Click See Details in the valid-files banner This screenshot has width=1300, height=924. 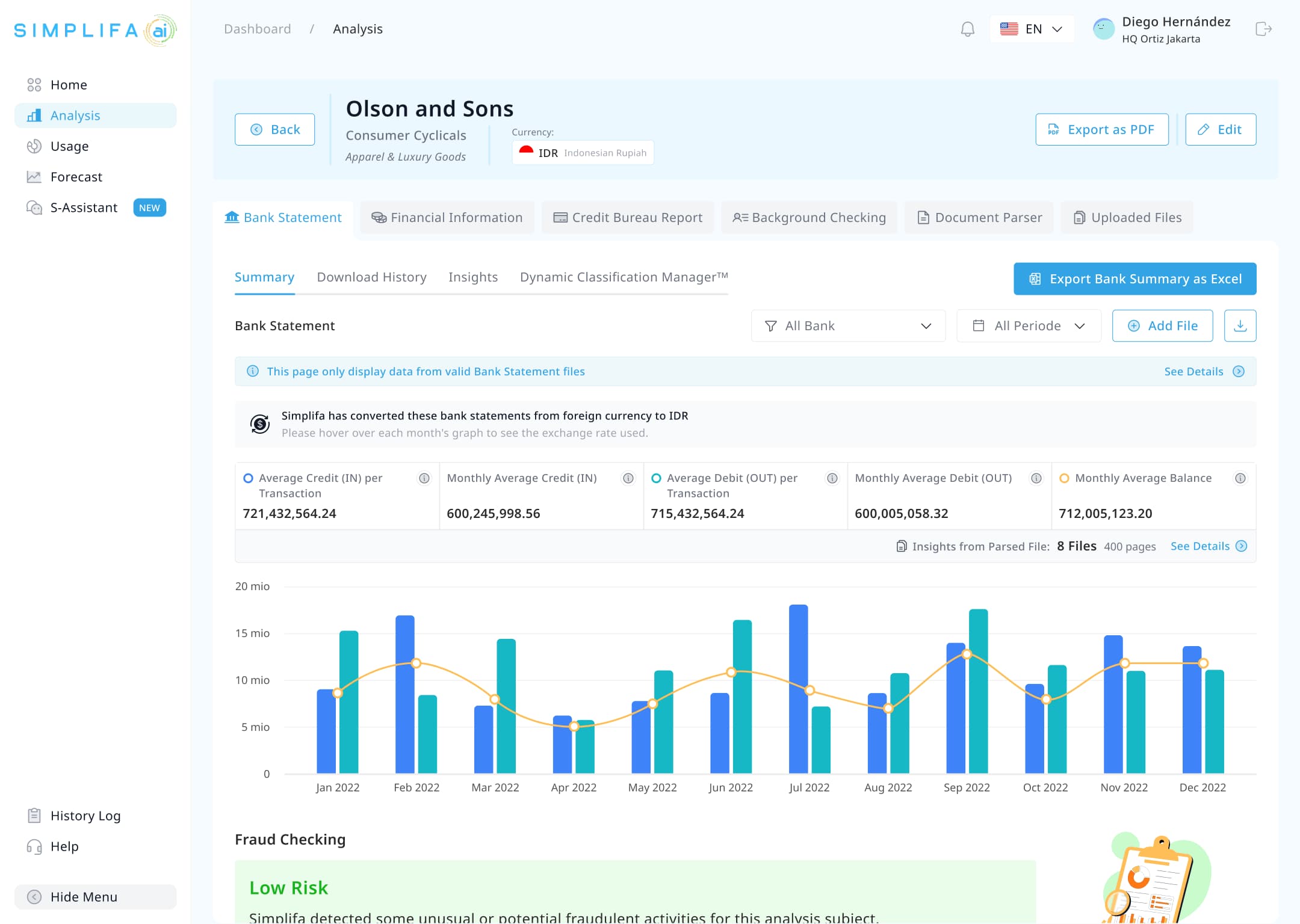point(1204,371)
